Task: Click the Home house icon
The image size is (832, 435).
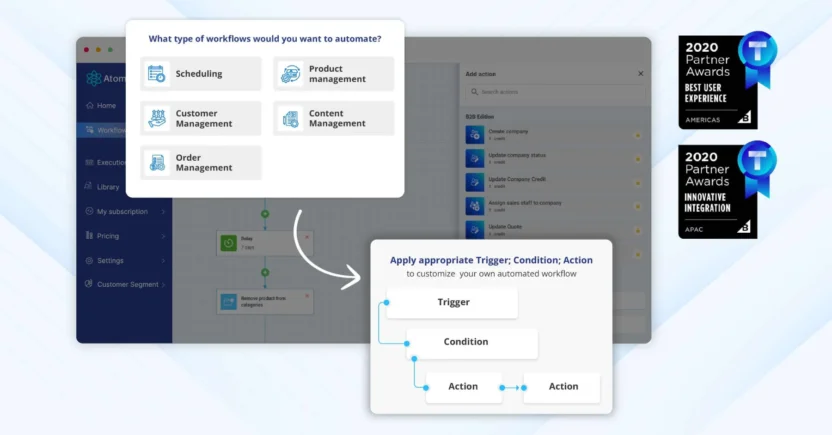Action: click(x=90, y=106)
